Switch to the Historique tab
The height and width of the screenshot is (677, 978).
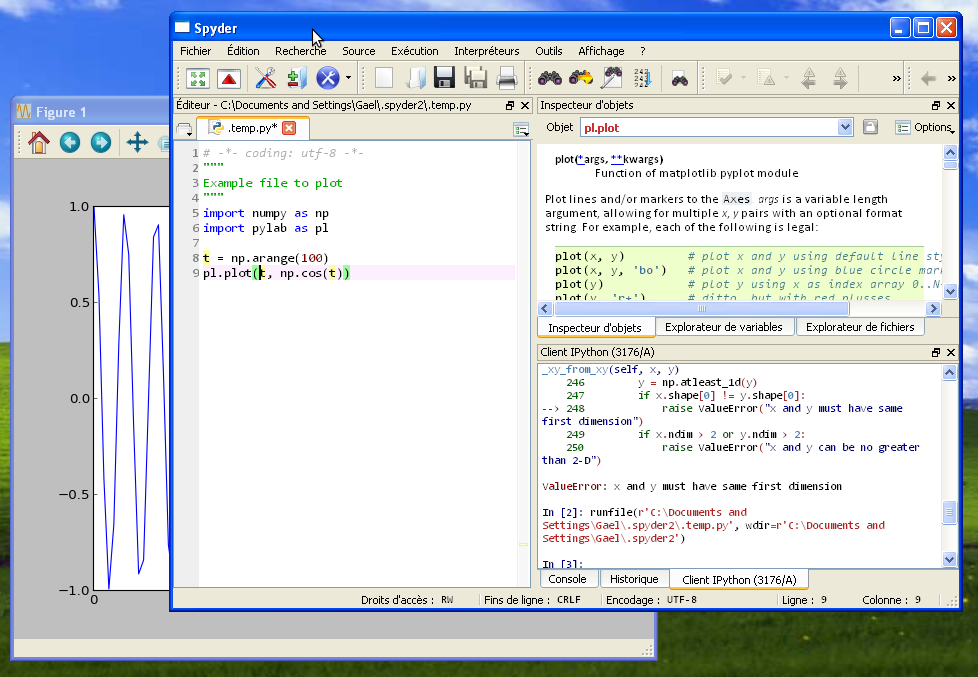[634, 579]
